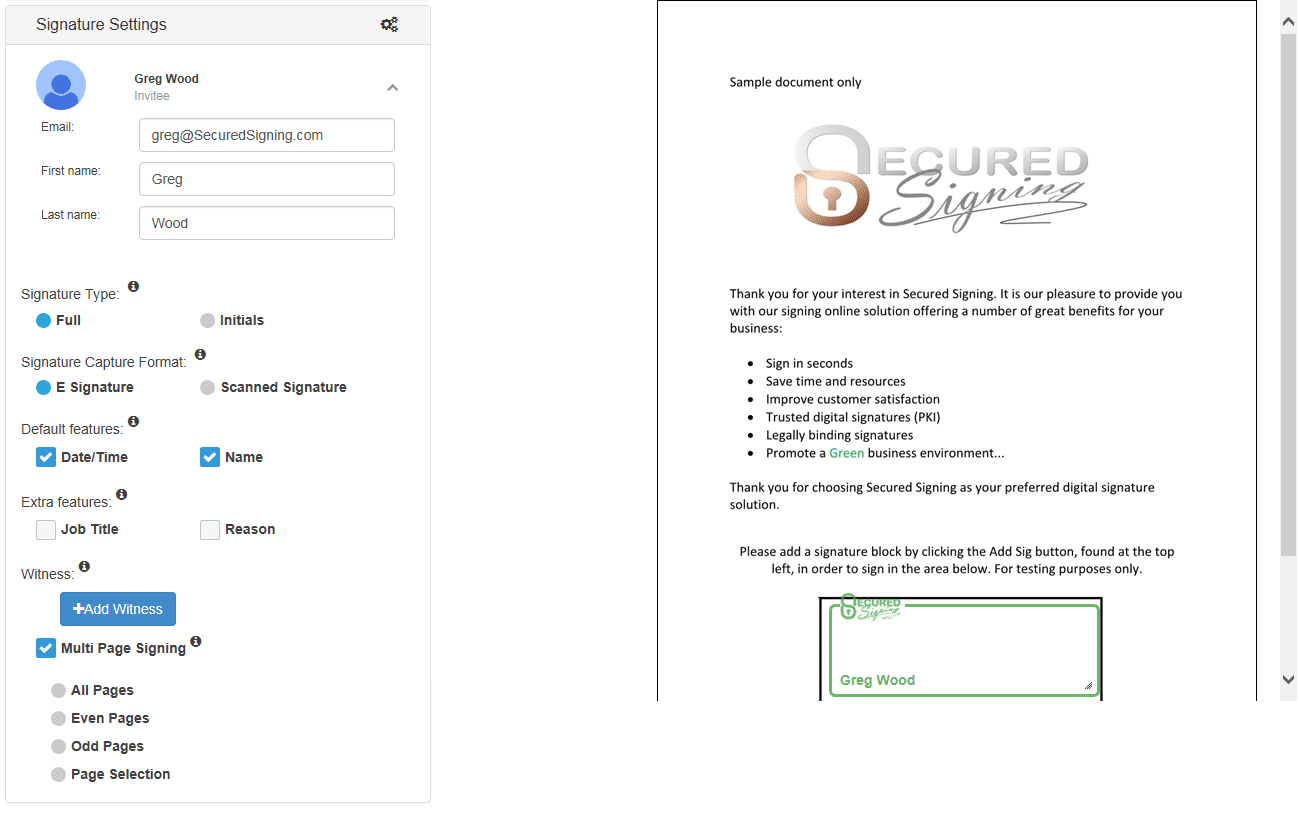Show info for Extra features

(121, 495)
